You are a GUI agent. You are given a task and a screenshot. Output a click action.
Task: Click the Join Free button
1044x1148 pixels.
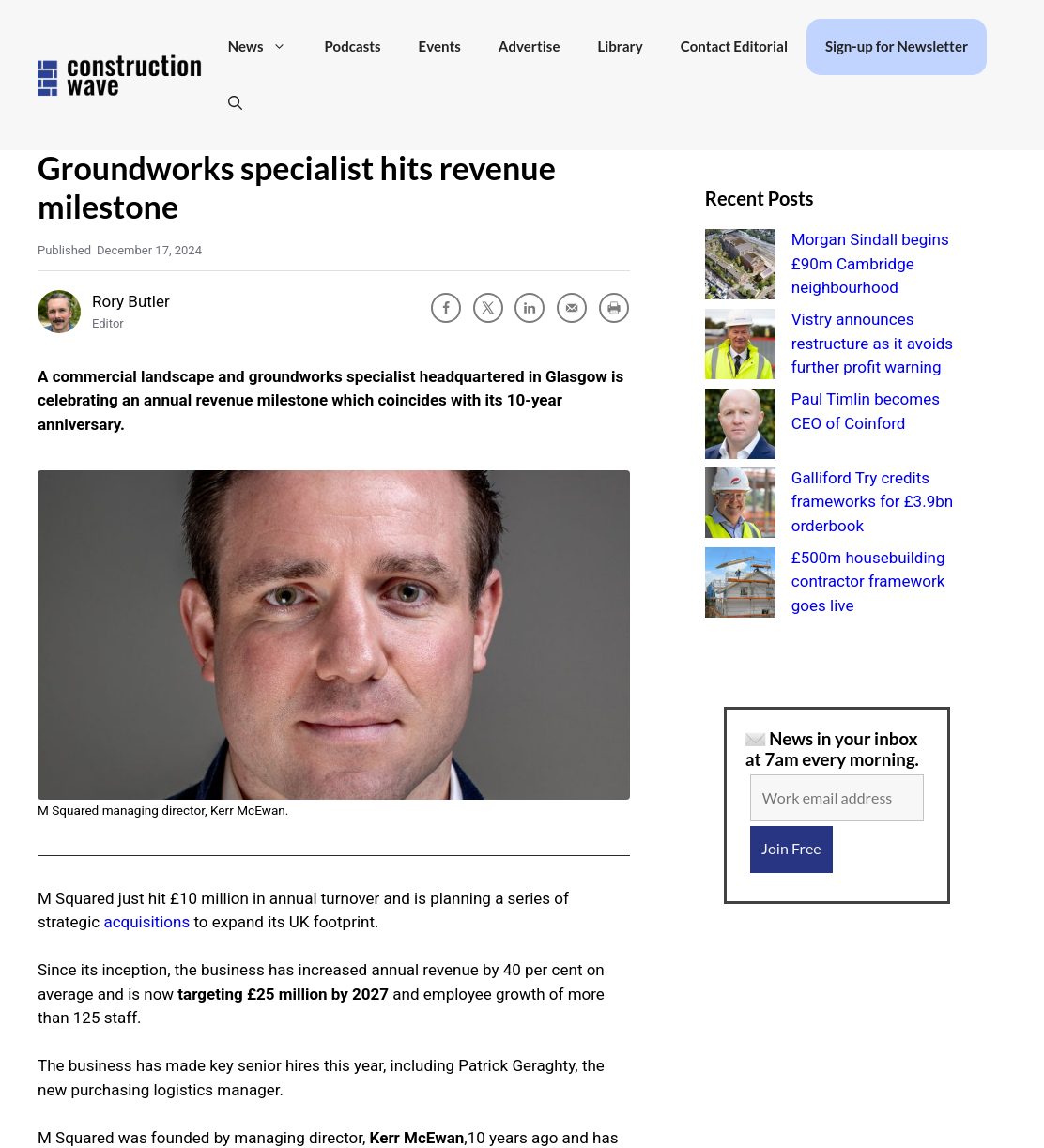click(x=791, y=850)
